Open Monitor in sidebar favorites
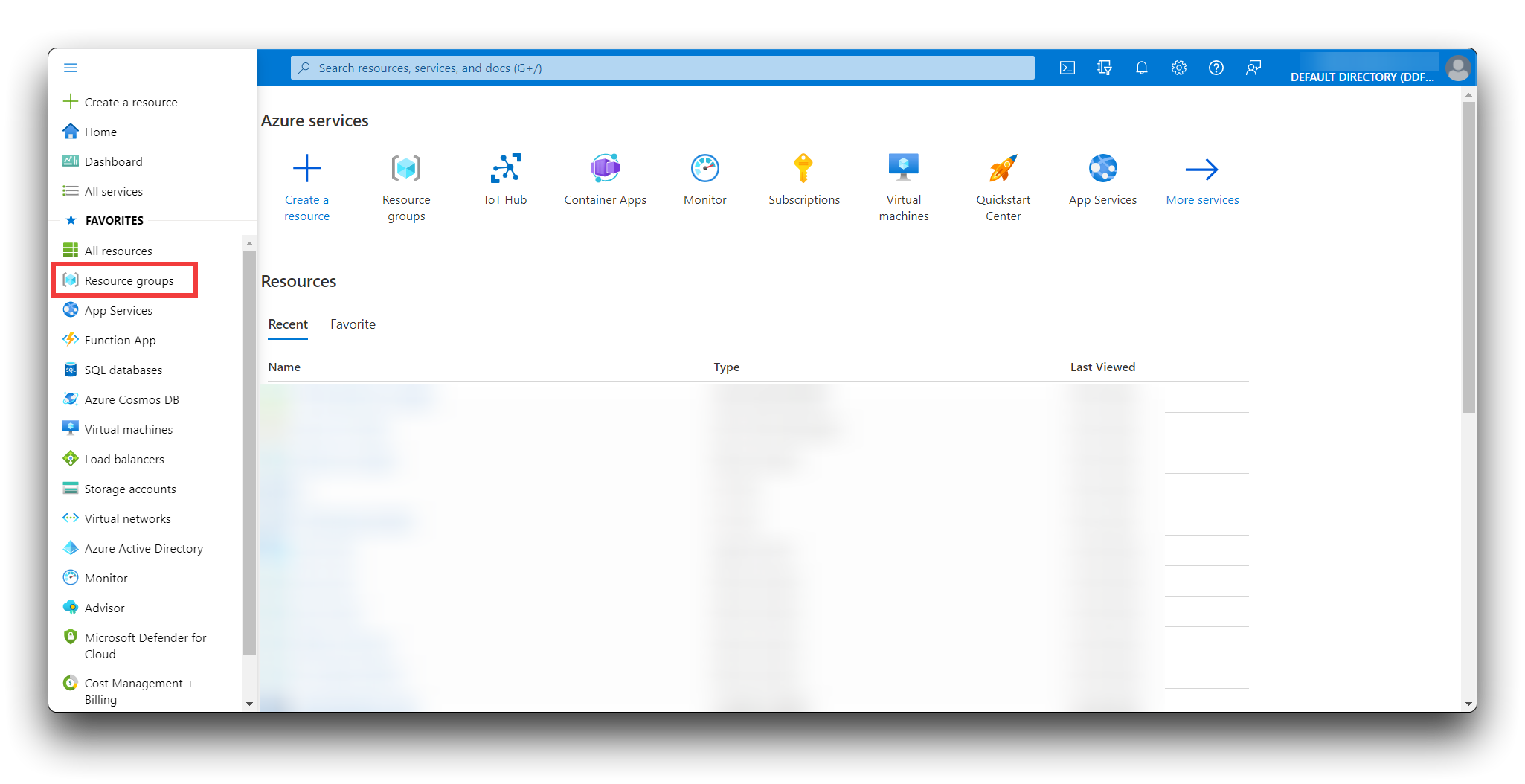The width and height of the screenshot is (1525, 784). tap(95, 578)
